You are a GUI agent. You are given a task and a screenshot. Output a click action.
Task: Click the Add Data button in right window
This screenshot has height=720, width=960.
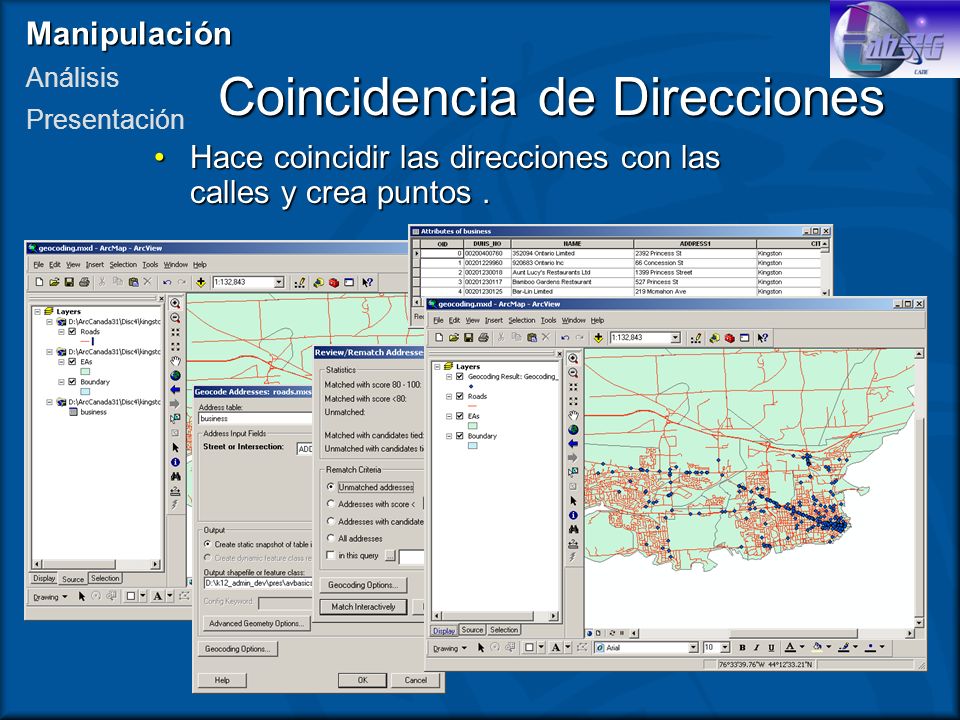pyautogui.click(x=598, y=338)
